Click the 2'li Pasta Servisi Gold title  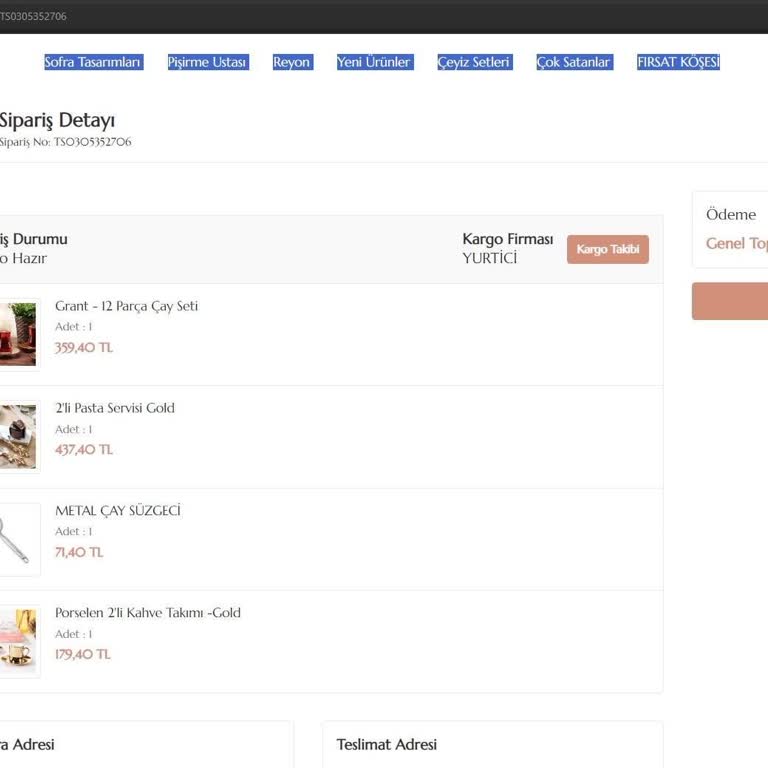tap(115, 408)
